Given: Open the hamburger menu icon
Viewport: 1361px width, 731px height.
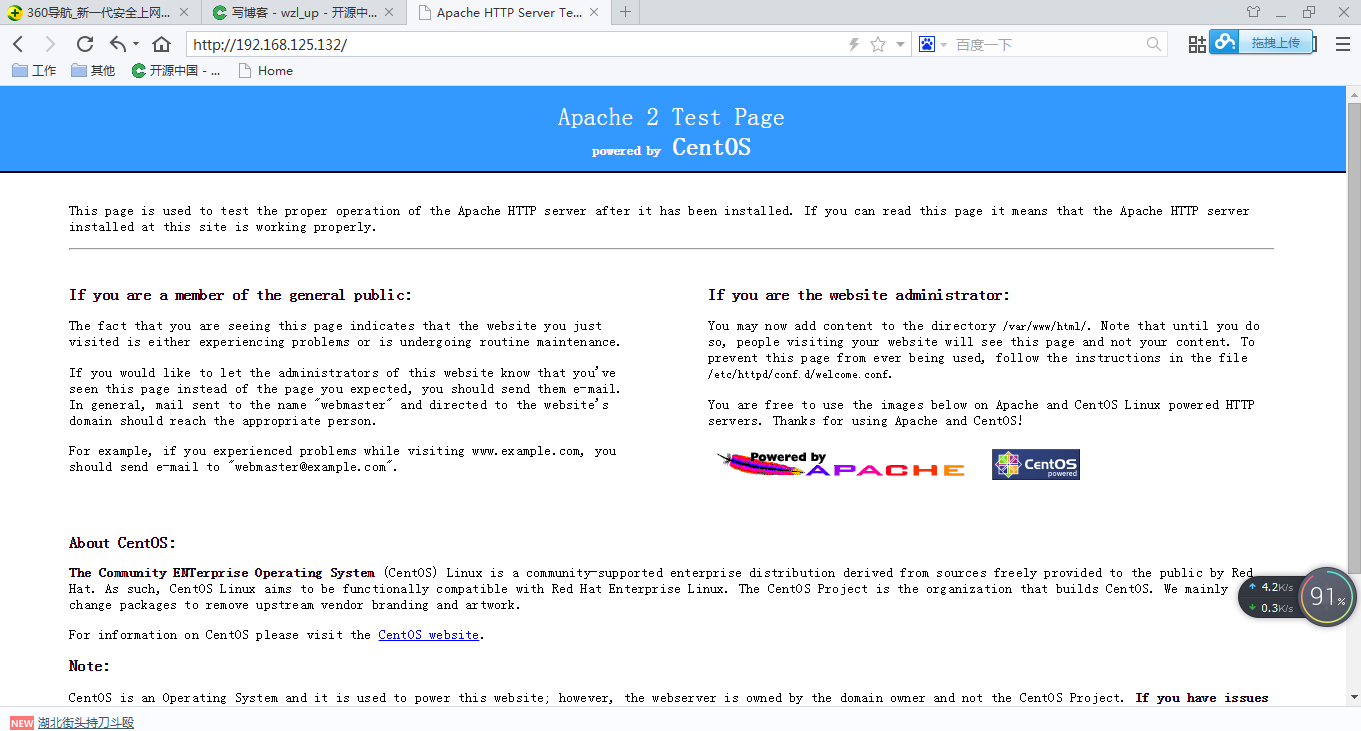Looking at the screenshot, I should (x=1342, y=43).
